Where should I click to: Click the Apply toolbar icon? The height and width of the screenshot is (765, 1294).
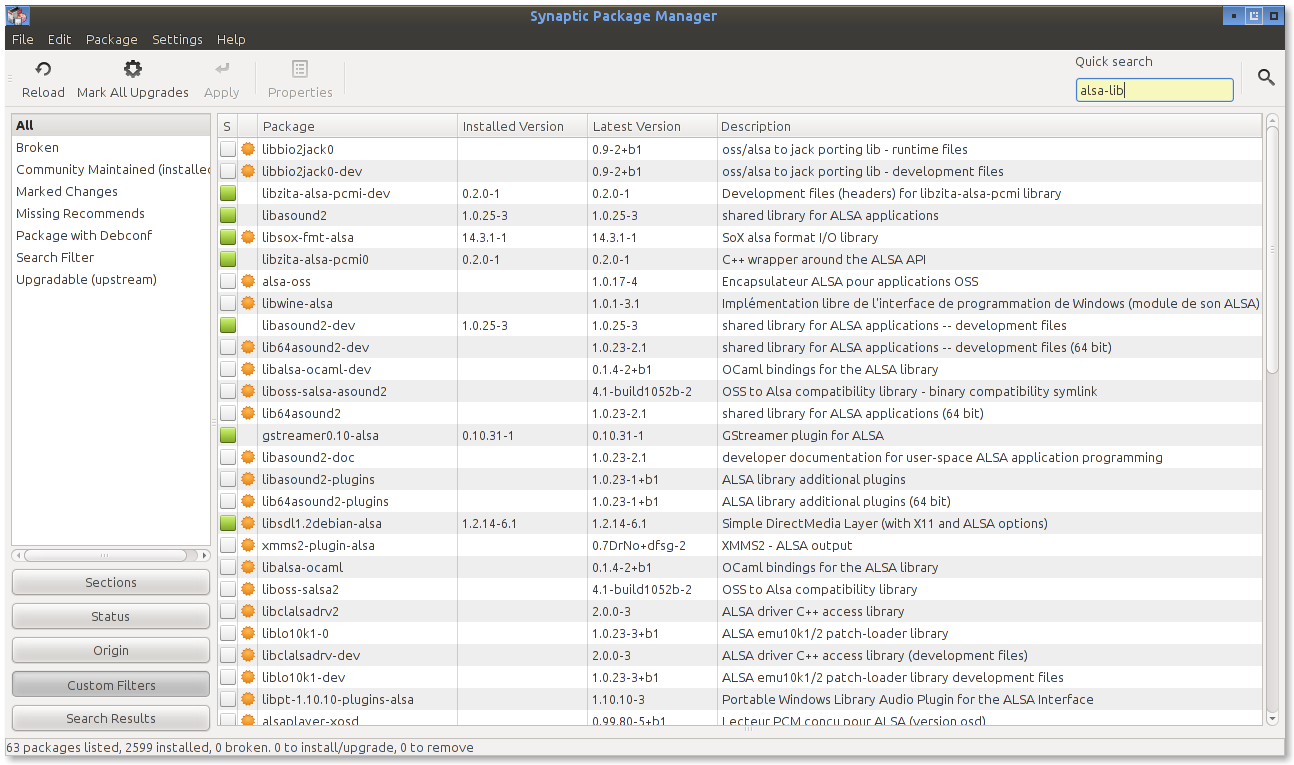point(222,69)
